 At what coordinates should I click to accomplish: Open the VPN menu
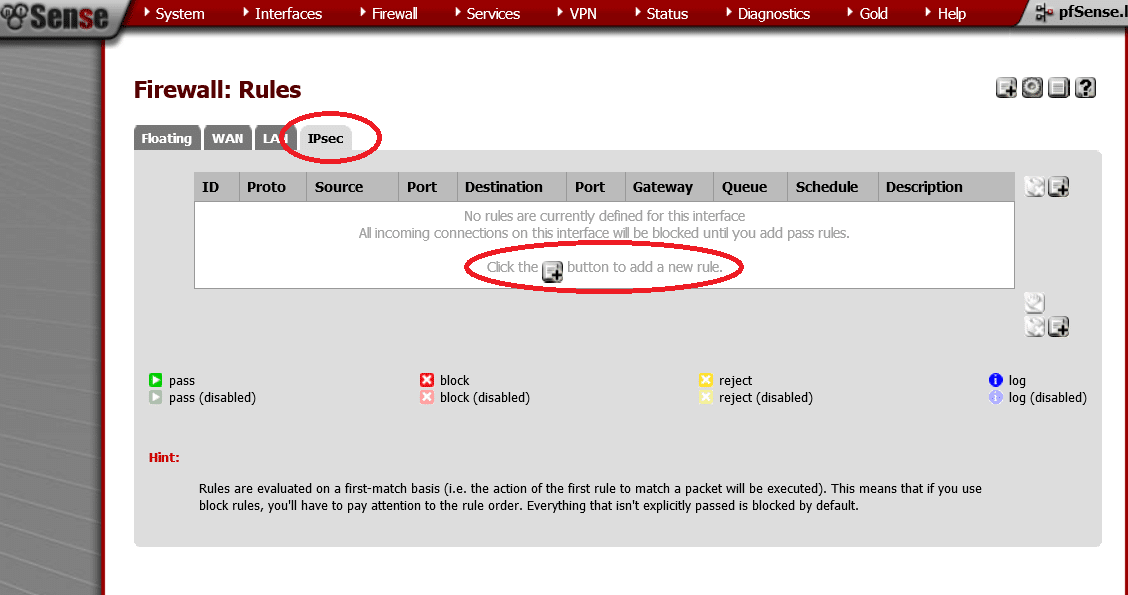point(582,14)
